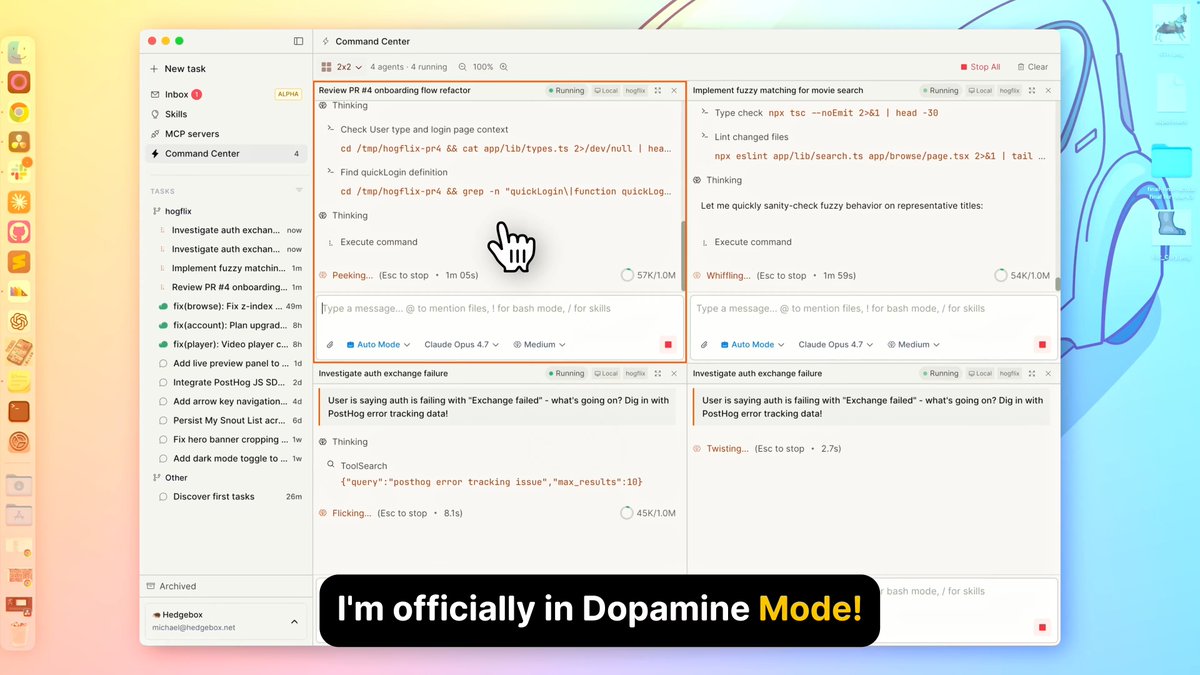Close the Implement fuzzy matching pane

coord(1048,91)
